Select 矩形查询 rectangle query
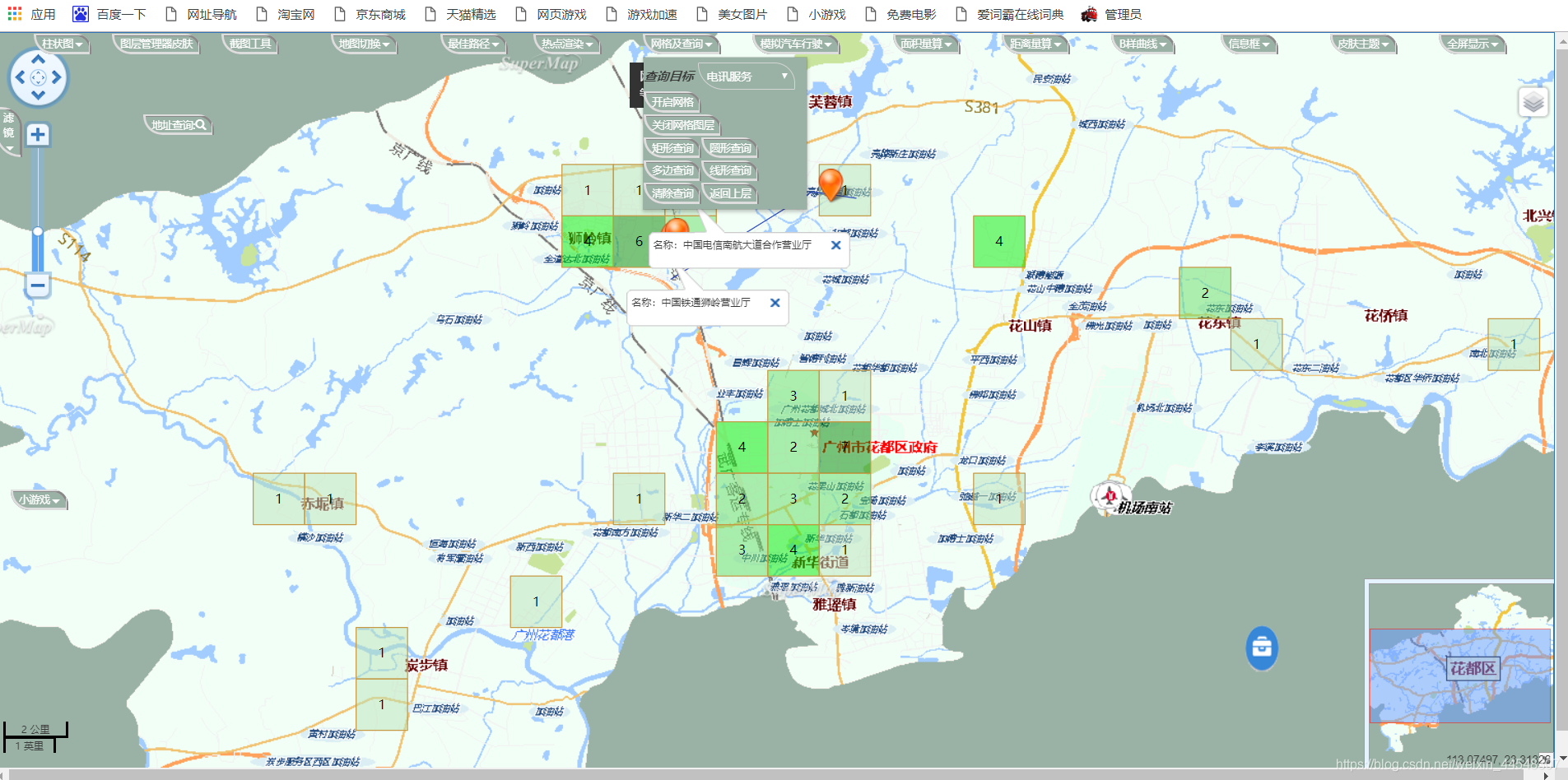1568x780 pixels. (672, 149)
